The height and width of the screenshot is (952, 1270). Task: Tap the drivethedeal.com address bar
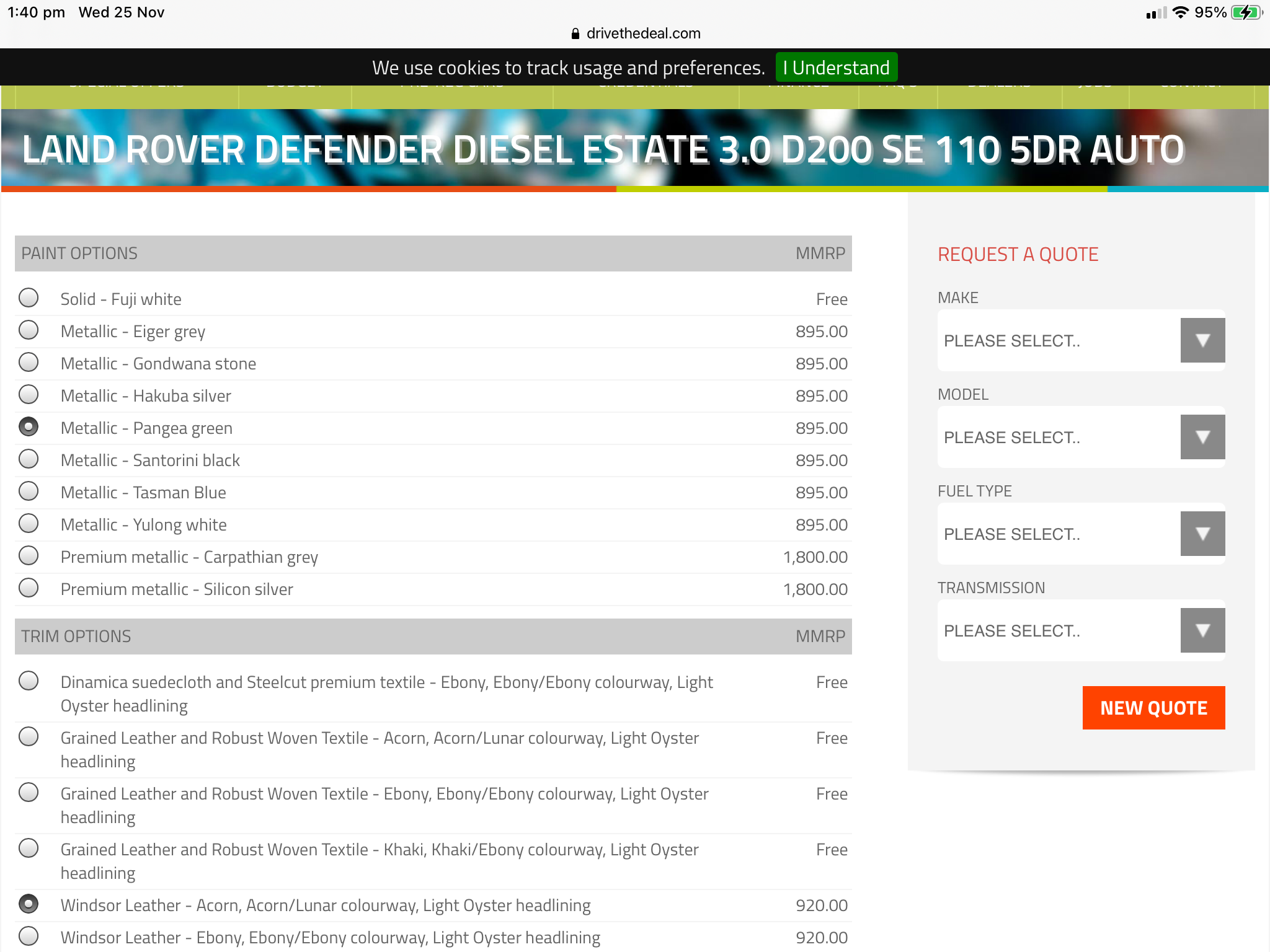point(635,33)
